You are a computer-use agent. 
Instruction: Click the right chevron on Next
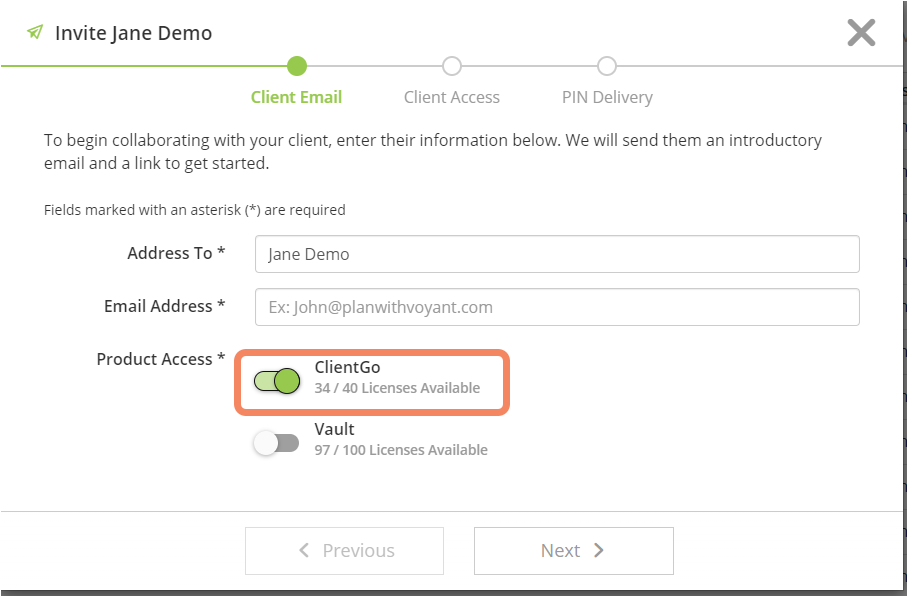599,550
